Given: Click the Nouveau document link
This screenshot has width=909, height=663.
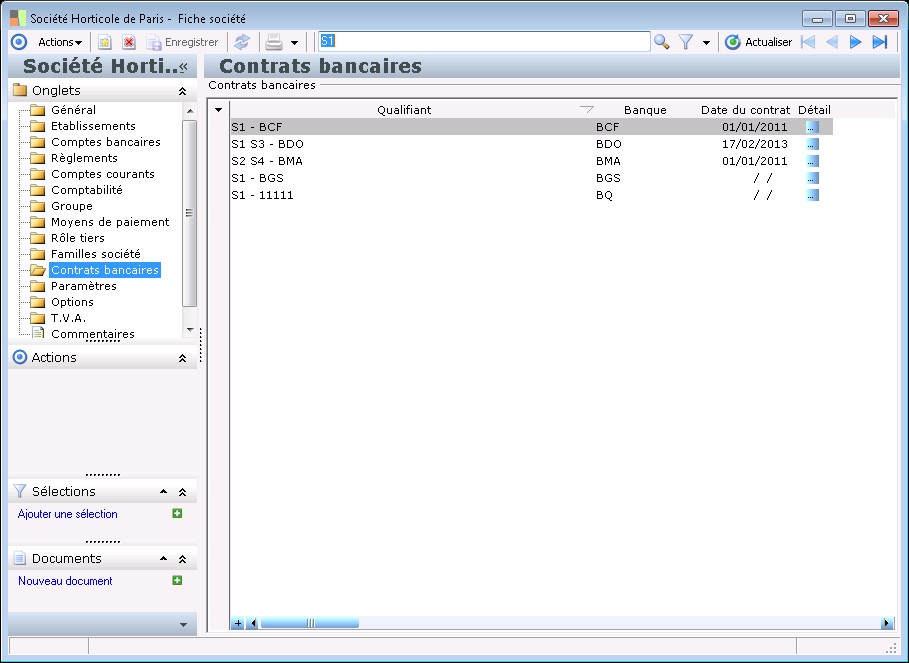Looking at the screenshot, I should pyautogui.click(x=65, y=581).
